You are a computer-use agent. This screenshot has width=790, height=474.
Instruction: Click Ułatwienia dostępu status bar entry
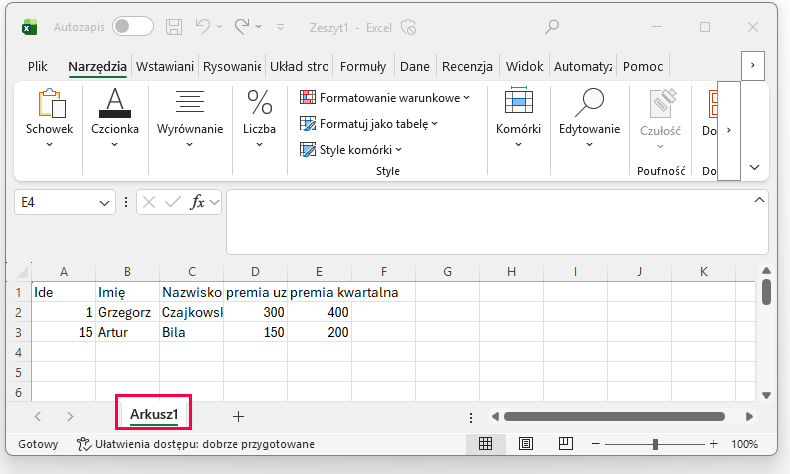point(195,444)
